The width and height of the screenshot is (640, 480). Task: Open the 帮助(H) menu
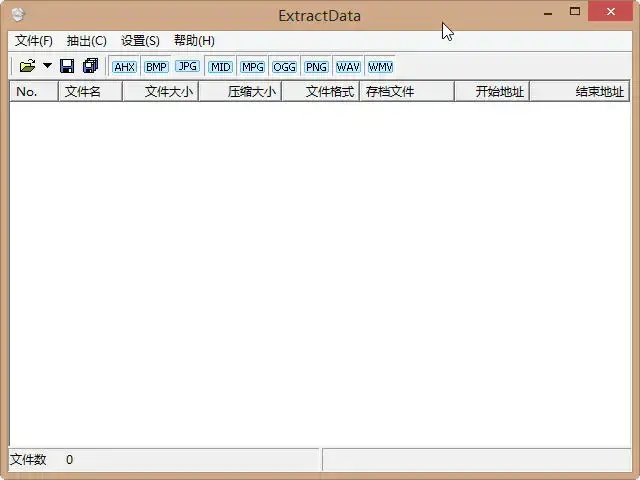click(x=194, y=41)
